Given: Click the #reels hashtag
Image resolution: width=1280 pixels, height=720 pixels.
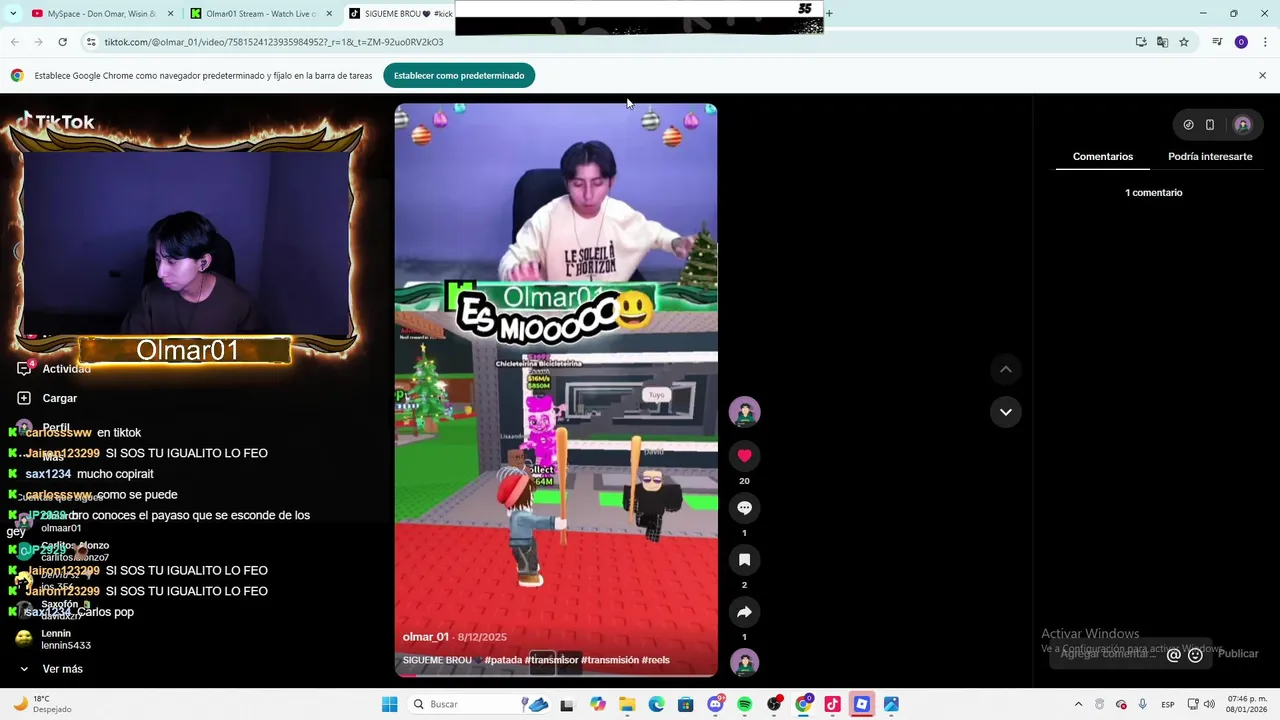Looking at the screenshot, I should [x=656, y=660].
